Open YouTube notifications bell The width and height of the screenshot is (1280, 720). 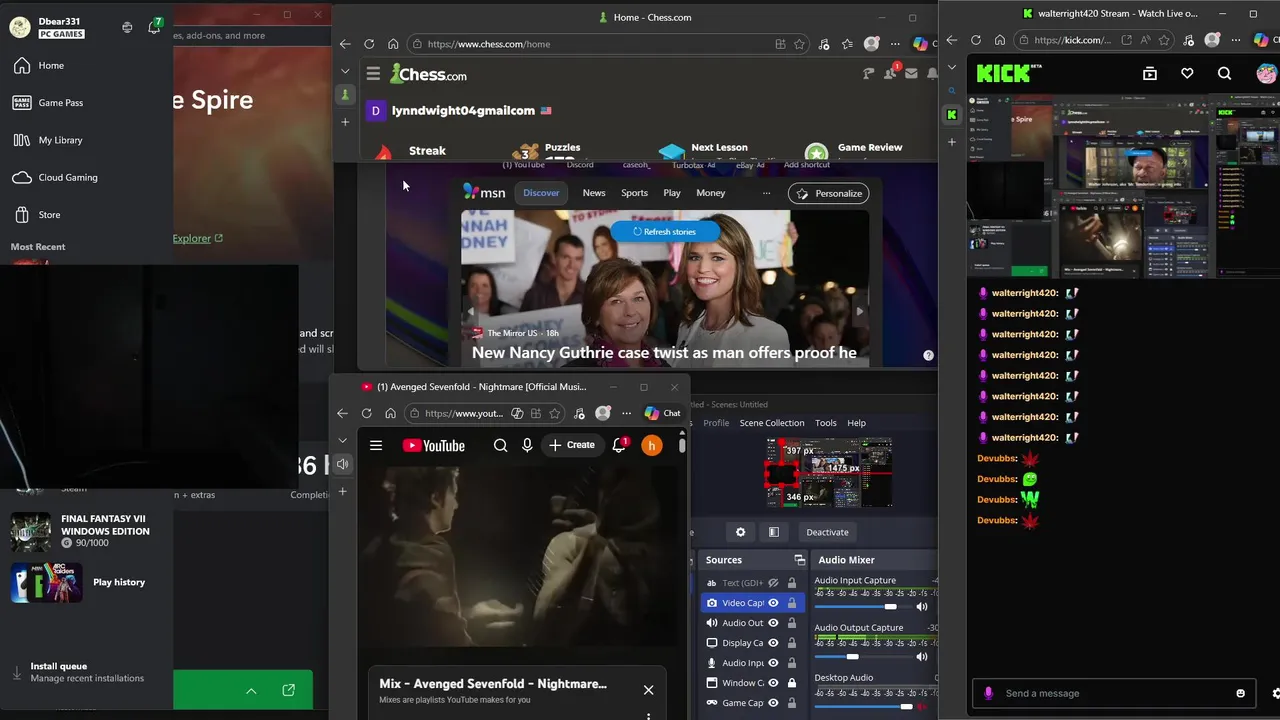[619, 446]
